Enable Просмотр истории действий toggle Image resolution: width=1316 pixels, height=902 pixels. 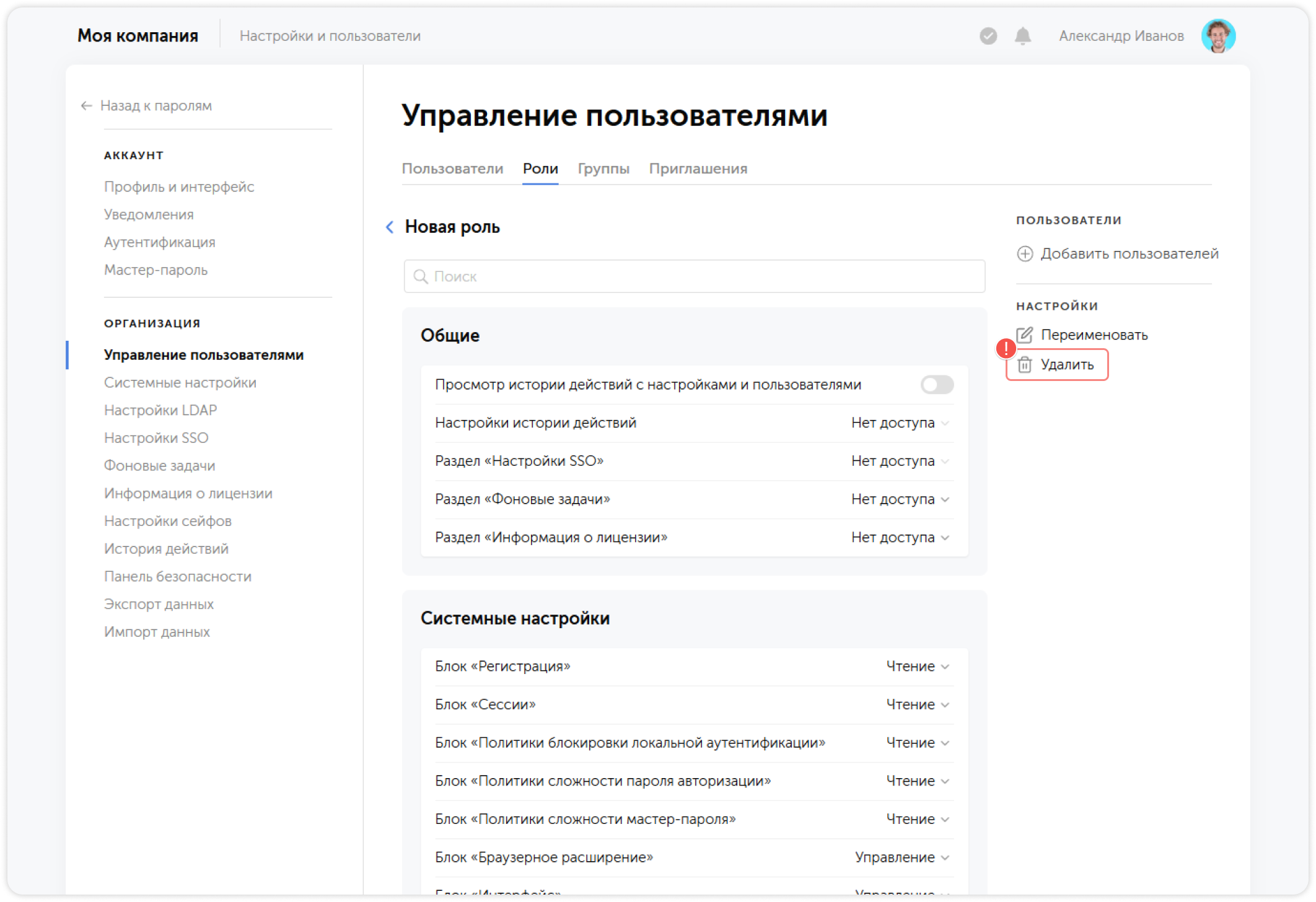(x=936, y=384)
